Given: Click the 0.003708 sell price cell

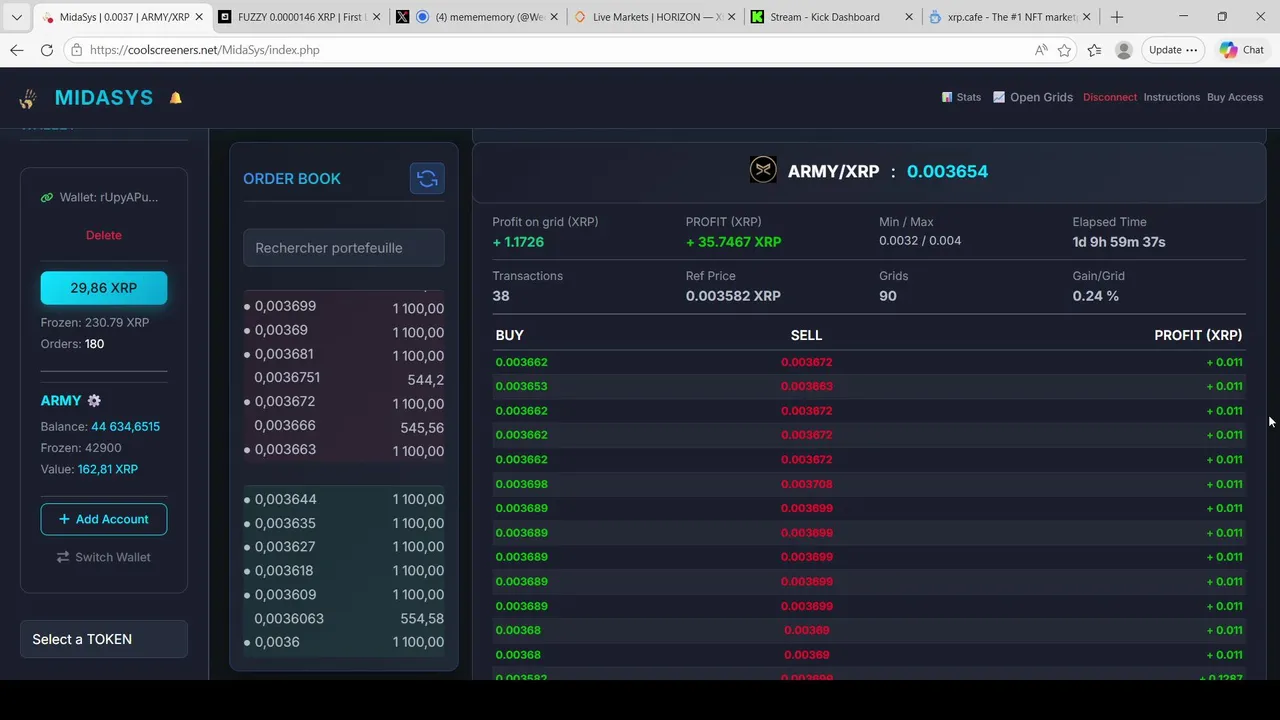Looking at the screenshot, I should pyautogui.click(x=806, y=484).
